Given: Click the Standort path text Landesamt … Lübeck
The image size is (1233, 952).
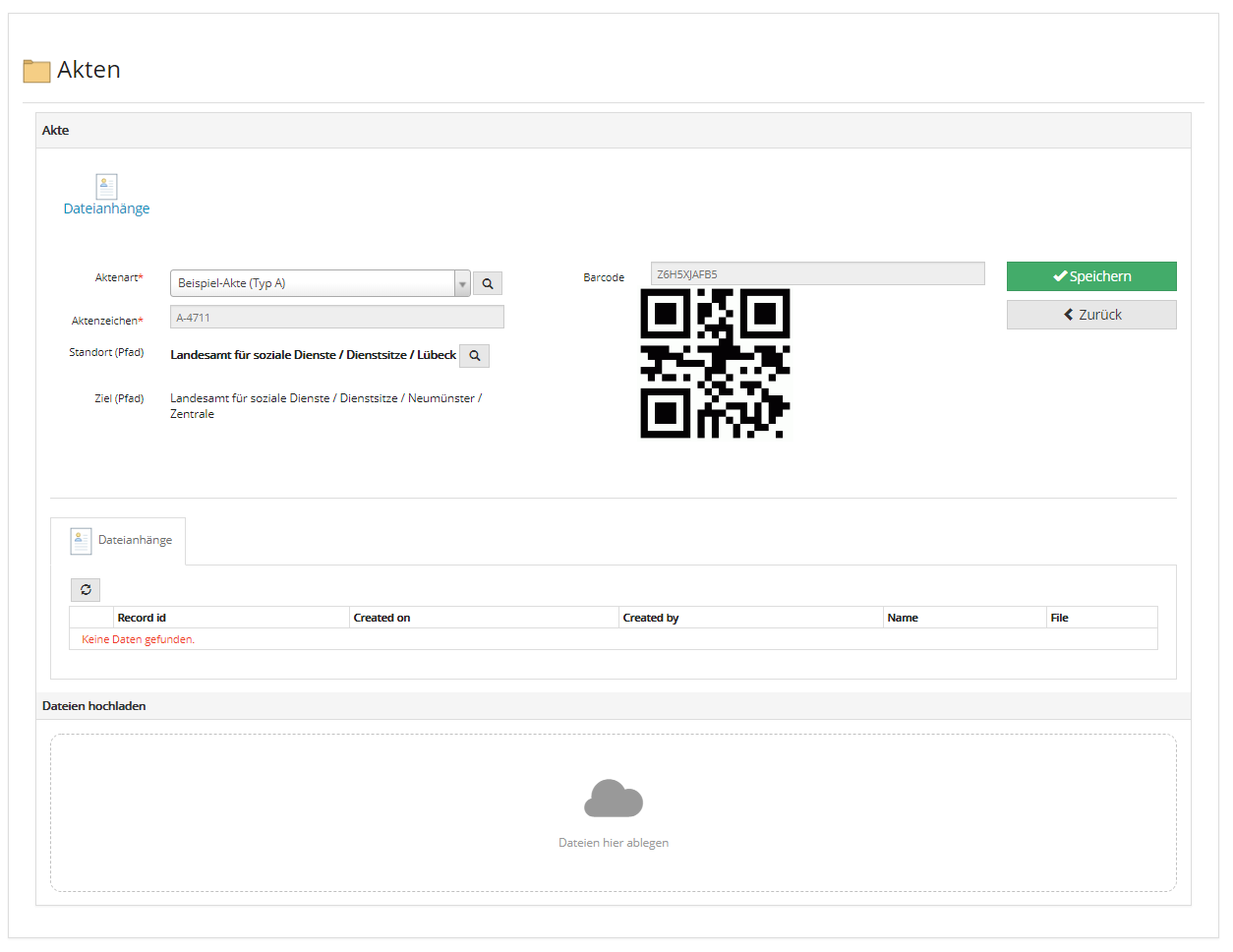Looking at the screenshot, I should coord(313,355).
